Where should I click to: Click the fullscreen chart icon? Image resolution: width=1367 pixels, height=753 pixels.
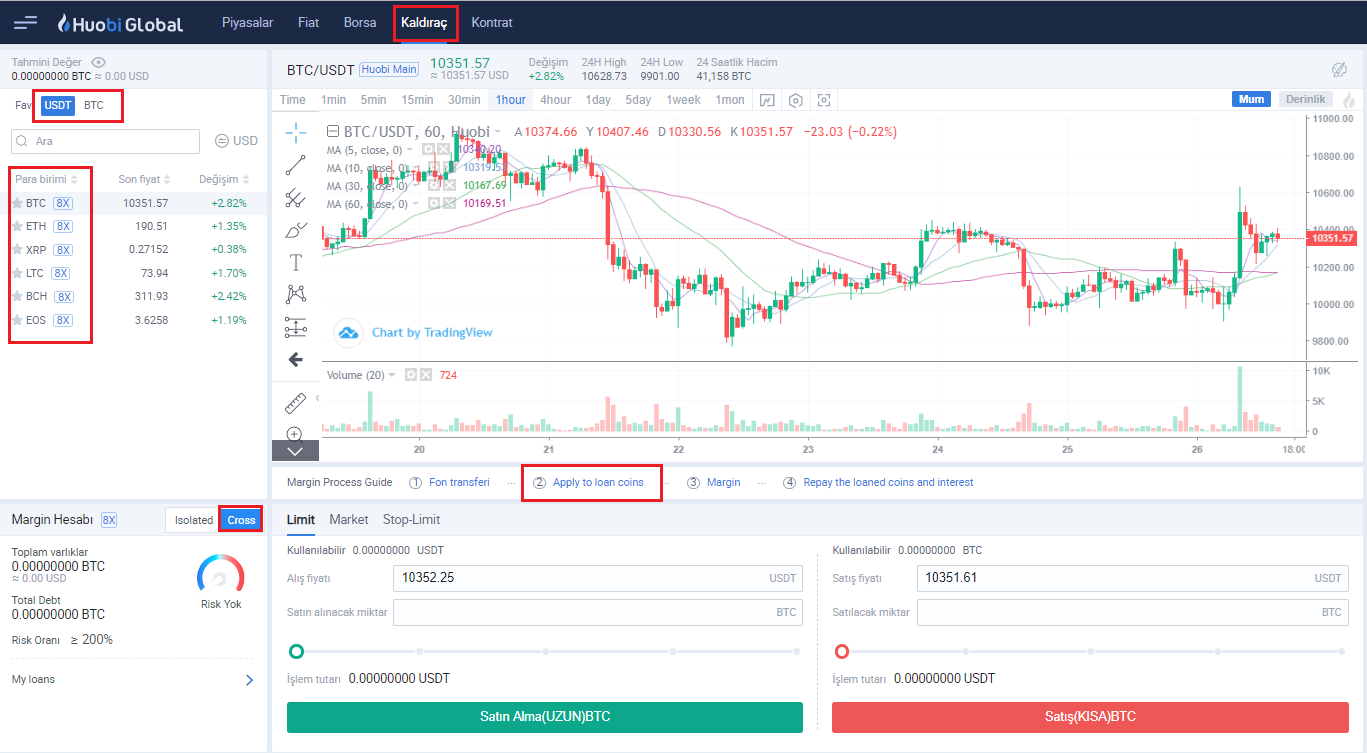click(824, 100)
